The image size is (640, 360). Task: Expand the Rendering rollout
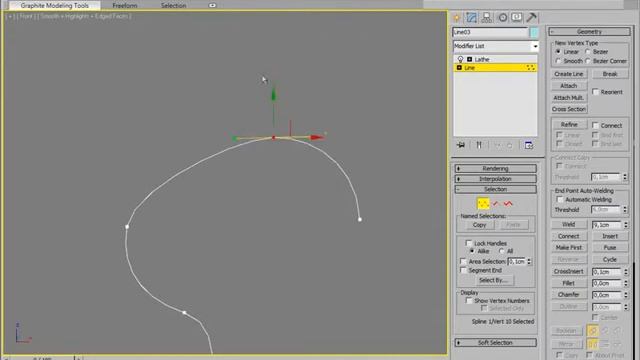[496, 169]
